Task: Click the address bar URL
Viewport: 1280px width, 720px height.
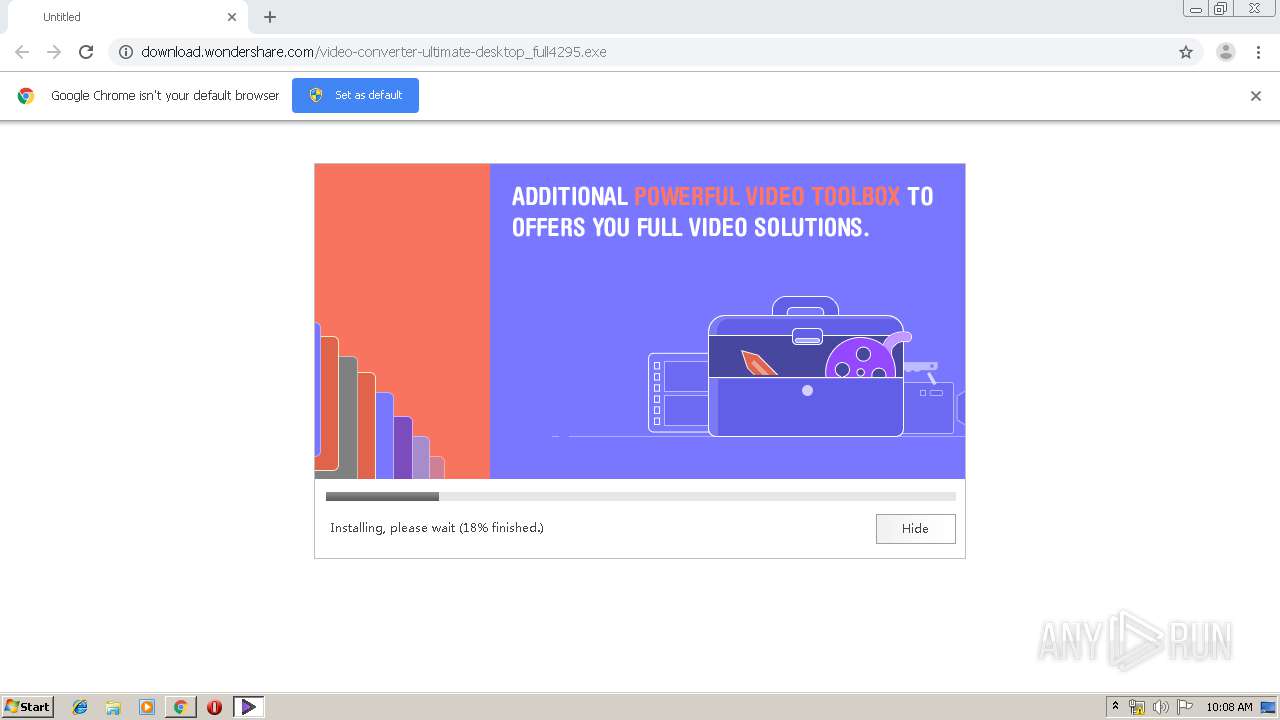Action: click(x=374, y=52)
